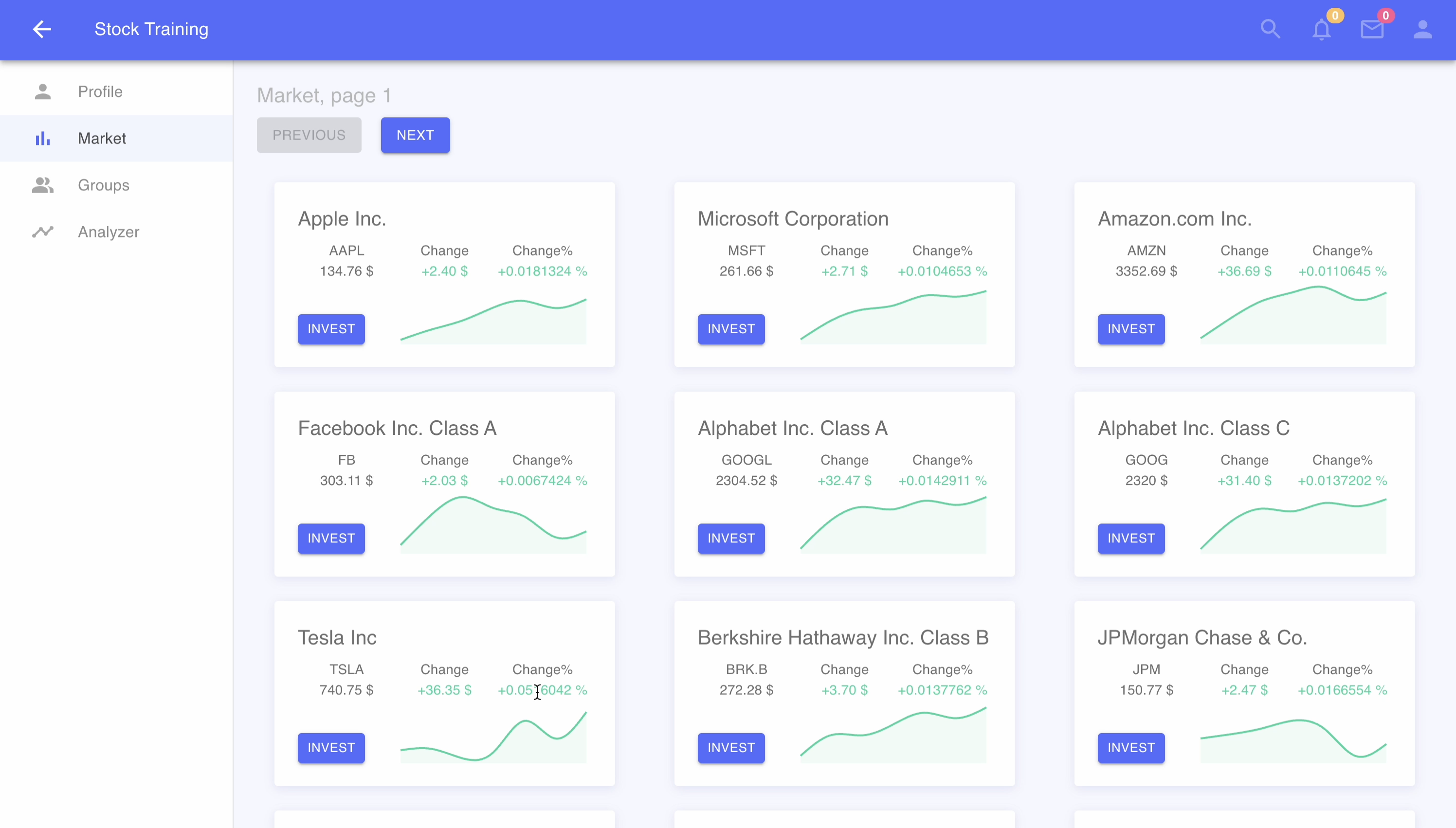Click the GOOGL ticker symbol
1456x828 pixels.
point(746,460)
